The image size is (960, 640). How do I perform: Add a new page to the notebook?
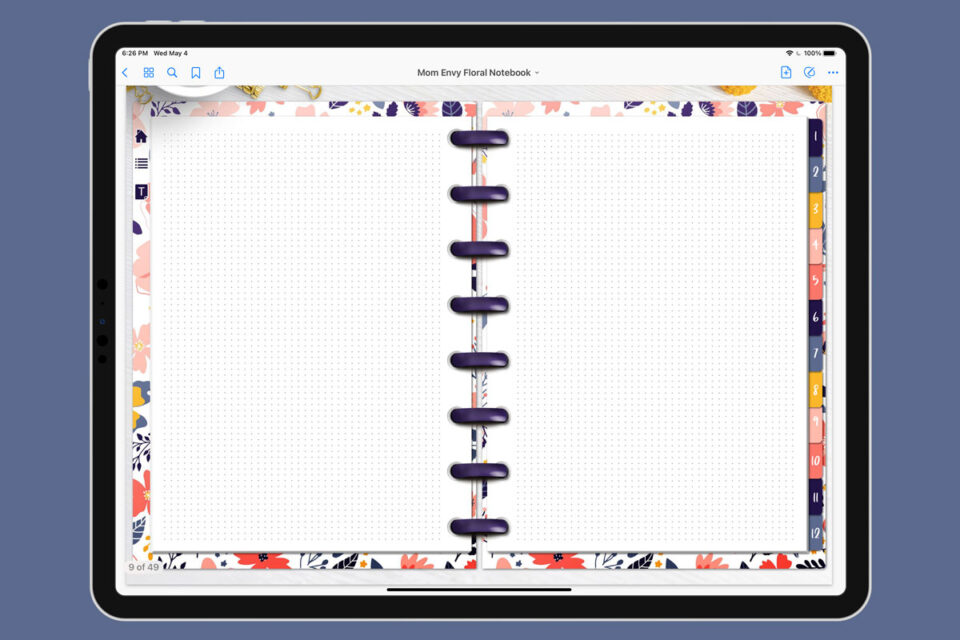coord(786,72)
